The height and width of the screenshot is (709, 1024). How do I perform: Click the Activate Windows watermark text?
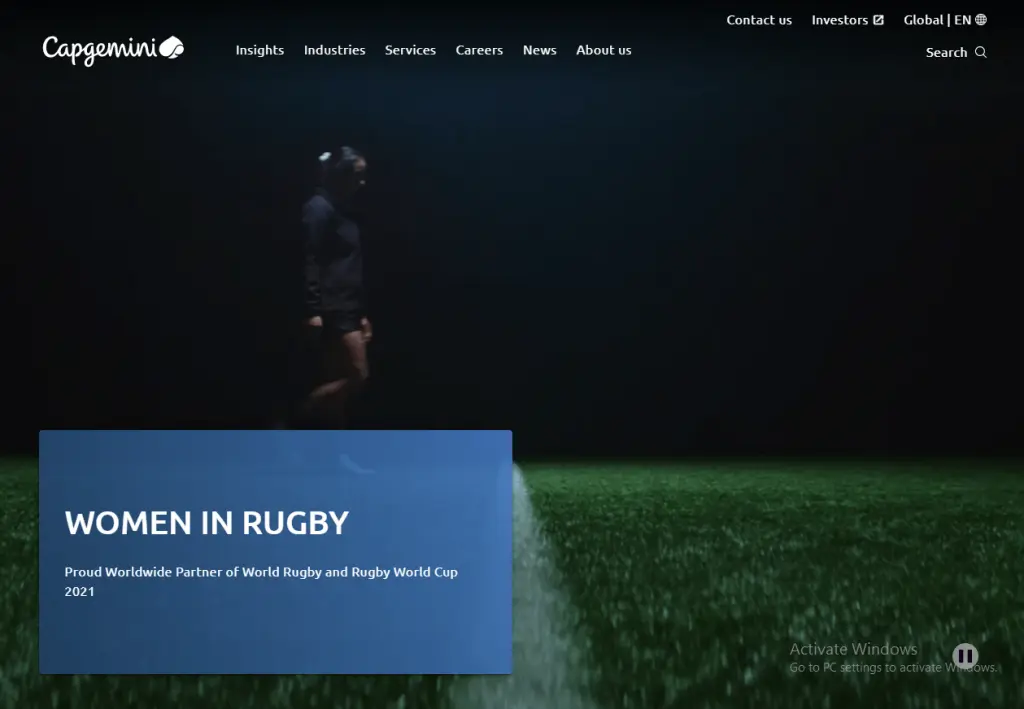pyautogui.click(x=854, y=649)
